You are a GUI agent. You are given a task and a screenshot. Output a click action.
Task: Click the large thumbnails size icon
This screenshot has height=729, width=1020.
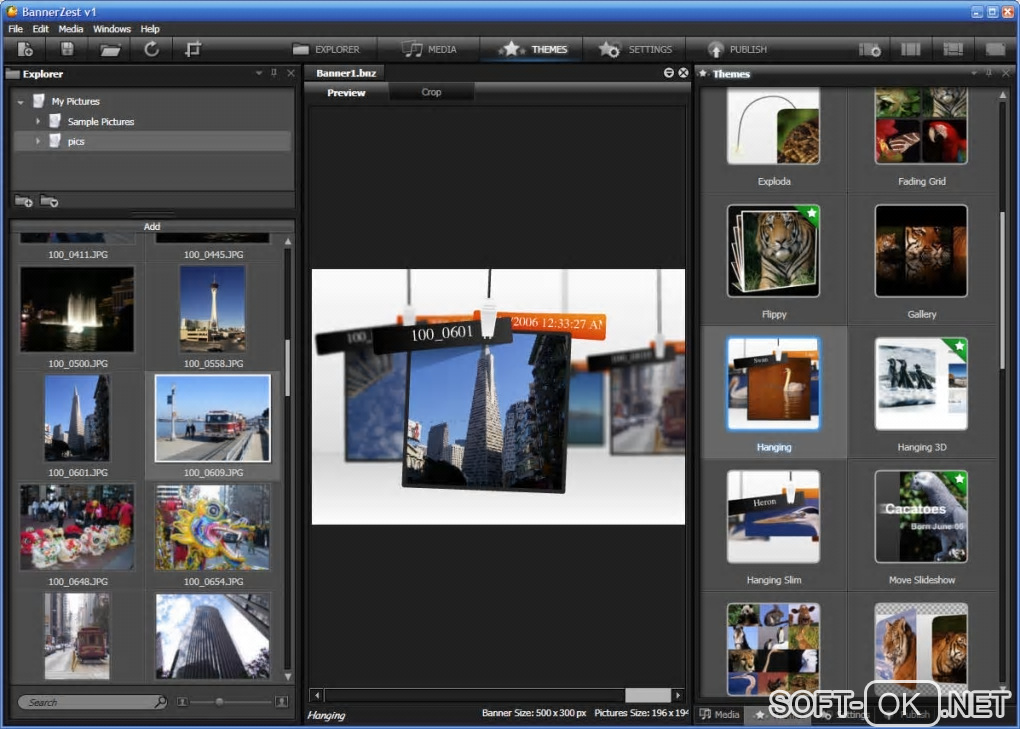[282, 702]
